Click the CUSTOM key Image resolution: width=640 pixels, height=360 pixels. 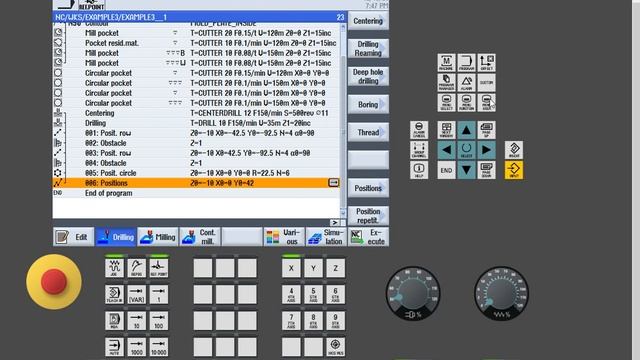click(x=487, y=82)
